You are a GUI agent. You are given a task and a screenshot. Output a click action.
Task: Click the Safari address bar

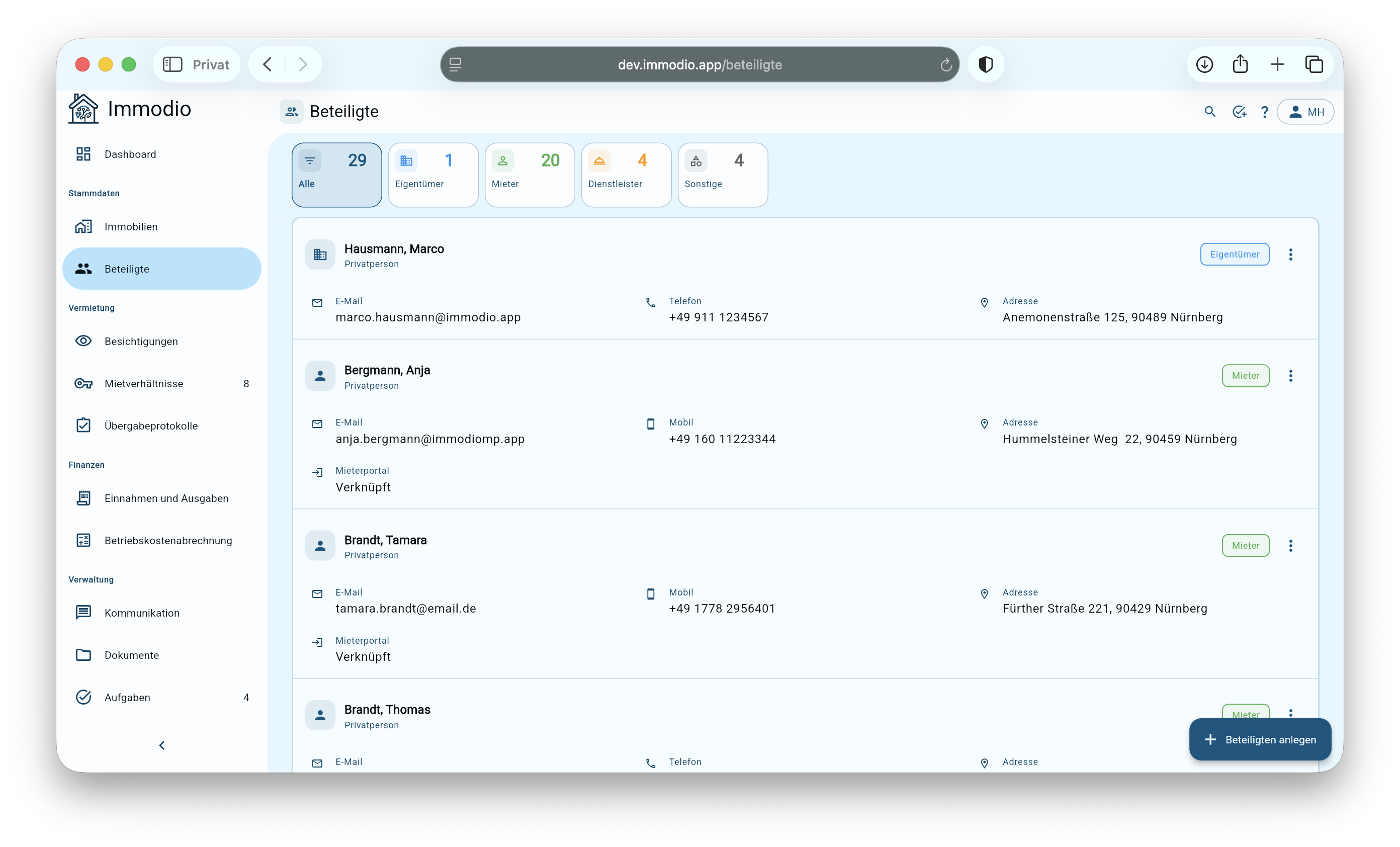(699, 64)
